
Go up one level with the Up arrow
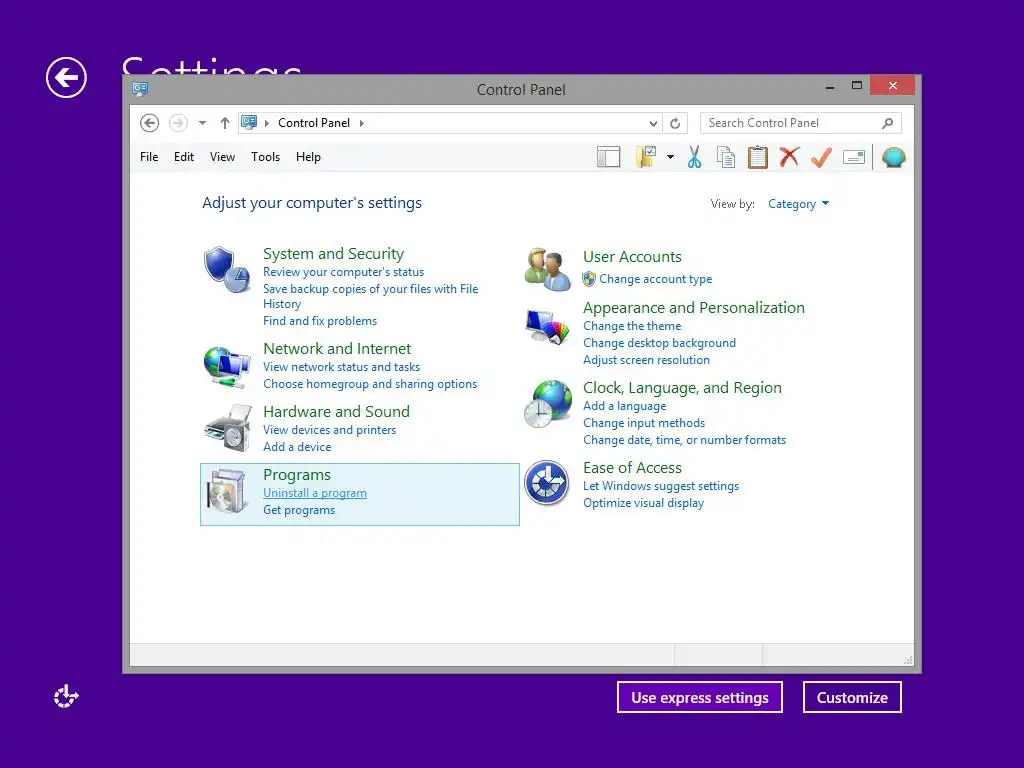coord(225,123)
